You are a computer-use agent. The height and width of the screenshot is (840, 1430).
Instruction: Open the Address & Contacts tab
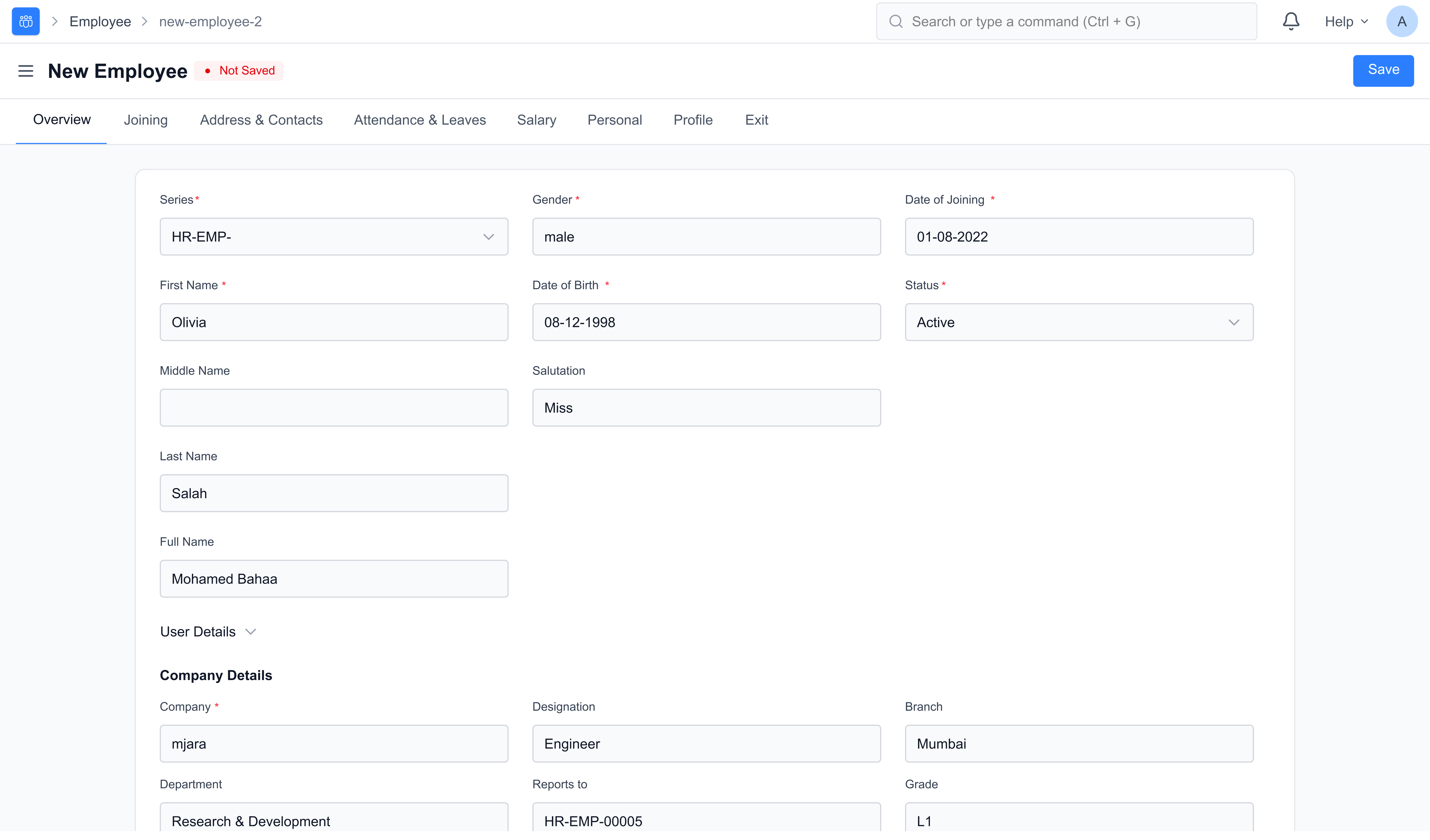[x=261, y=120]
